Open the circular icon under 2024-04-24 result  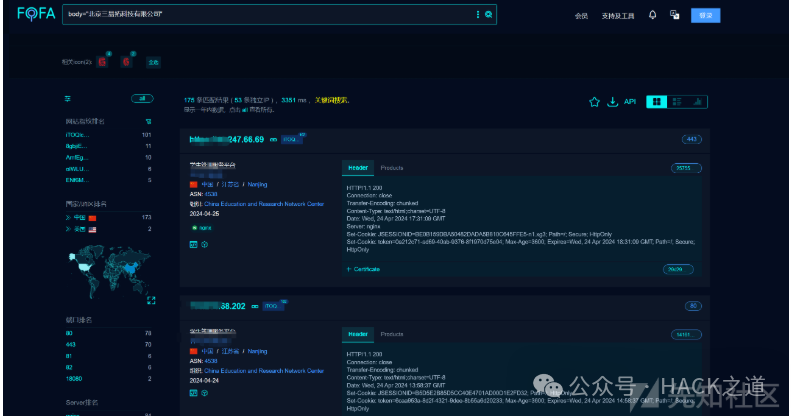[x=205, y=393]
